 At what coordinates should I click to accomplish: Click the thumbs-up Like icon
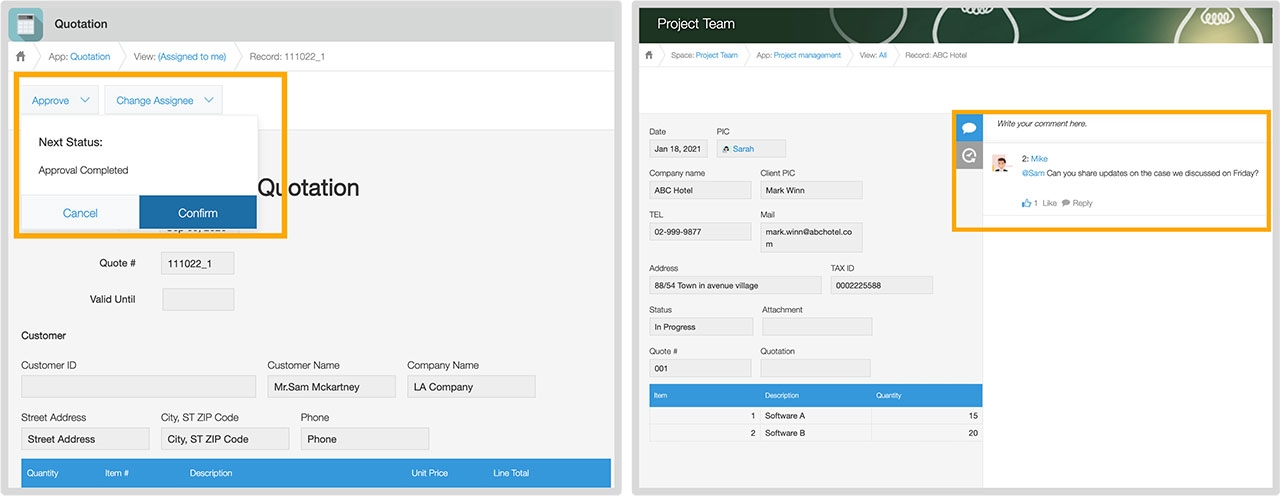[1026, 203]
